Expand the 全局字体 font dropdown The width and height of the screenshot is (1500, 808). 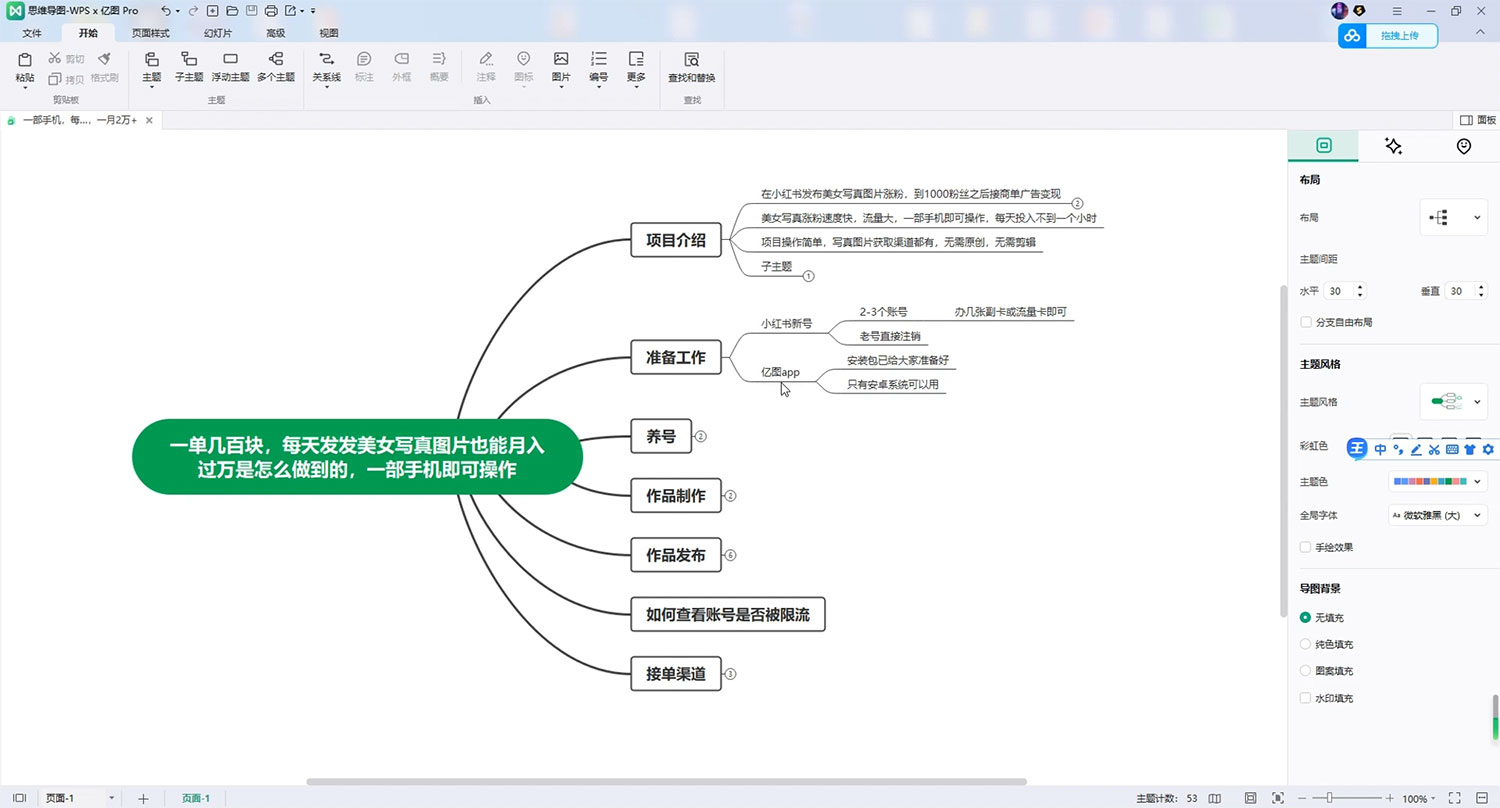[x=1437, y=516]
